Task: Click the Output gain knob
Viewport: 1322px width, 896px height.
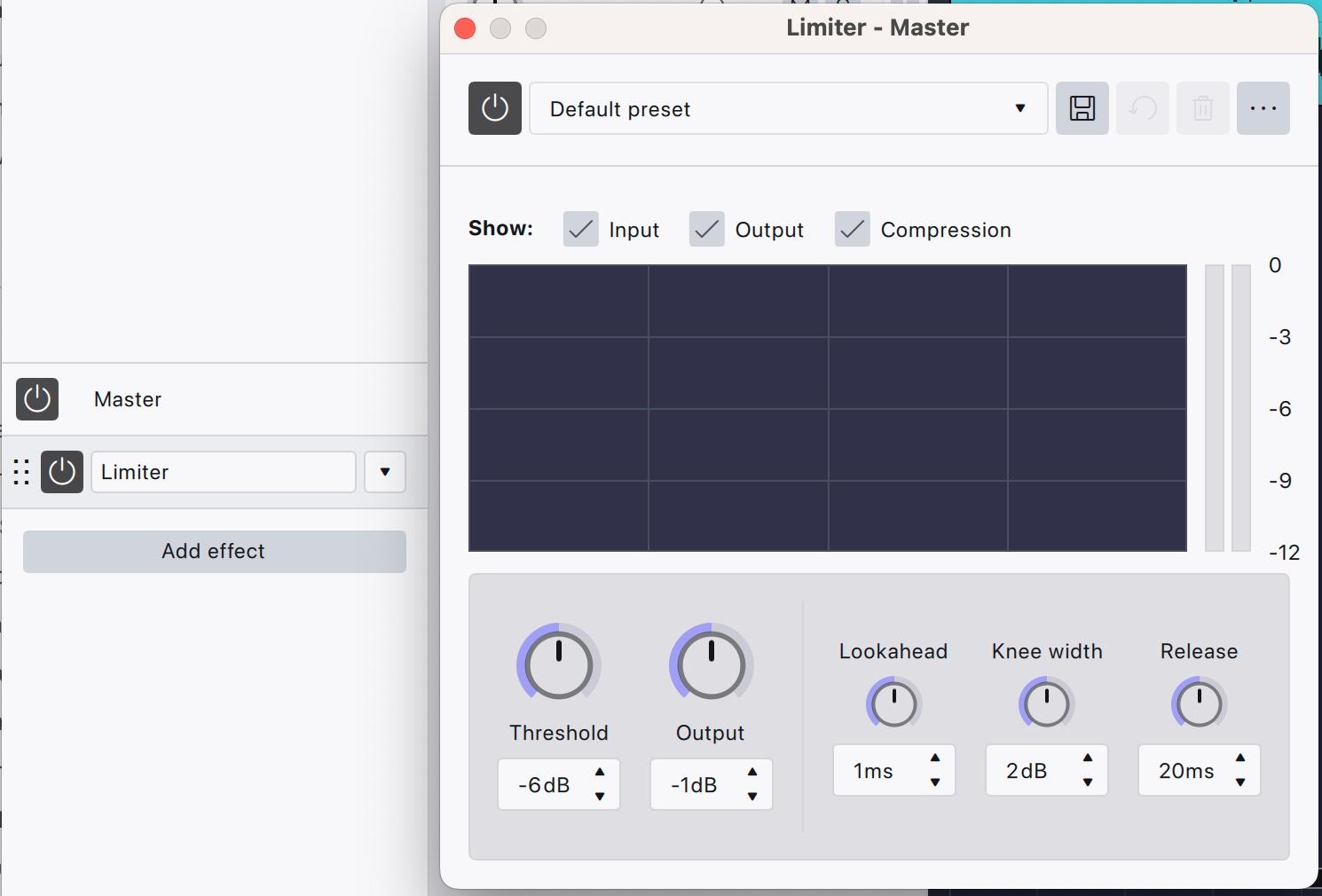Action: tap(712, 665)
